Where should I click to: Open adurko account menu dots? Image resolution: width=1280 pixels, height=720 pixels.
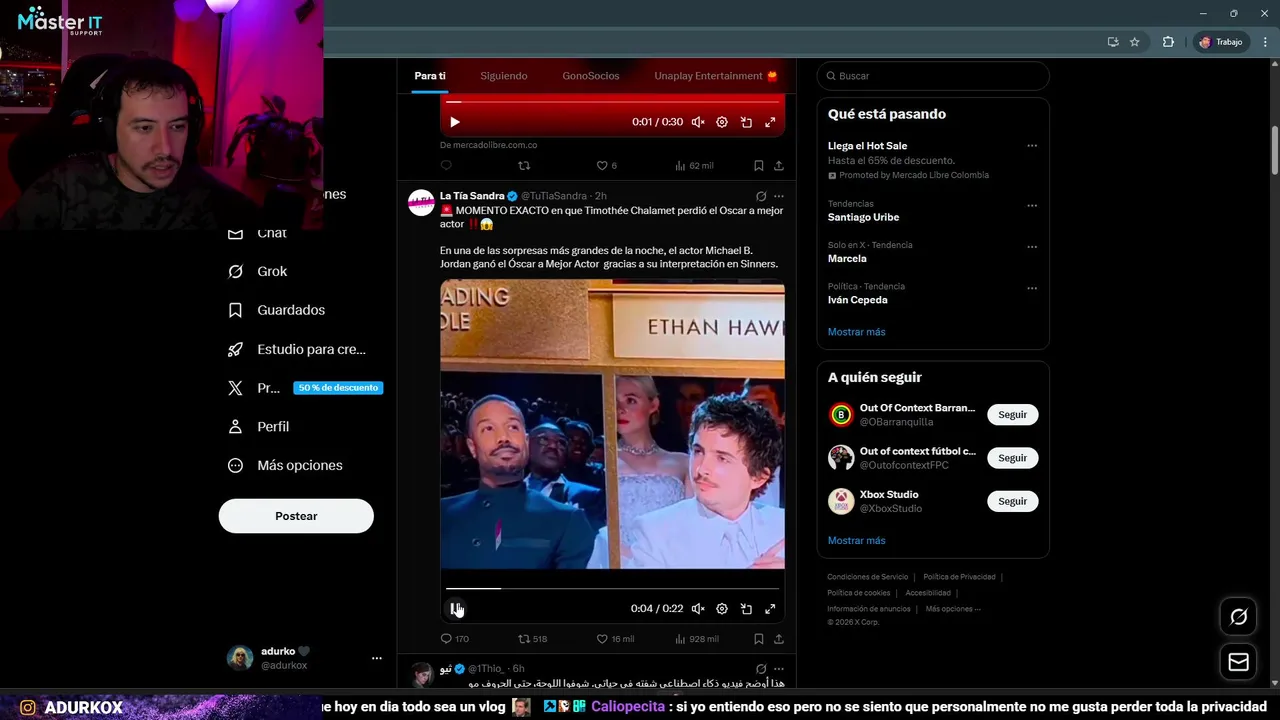pyautogui.click(x=377, y=658)
